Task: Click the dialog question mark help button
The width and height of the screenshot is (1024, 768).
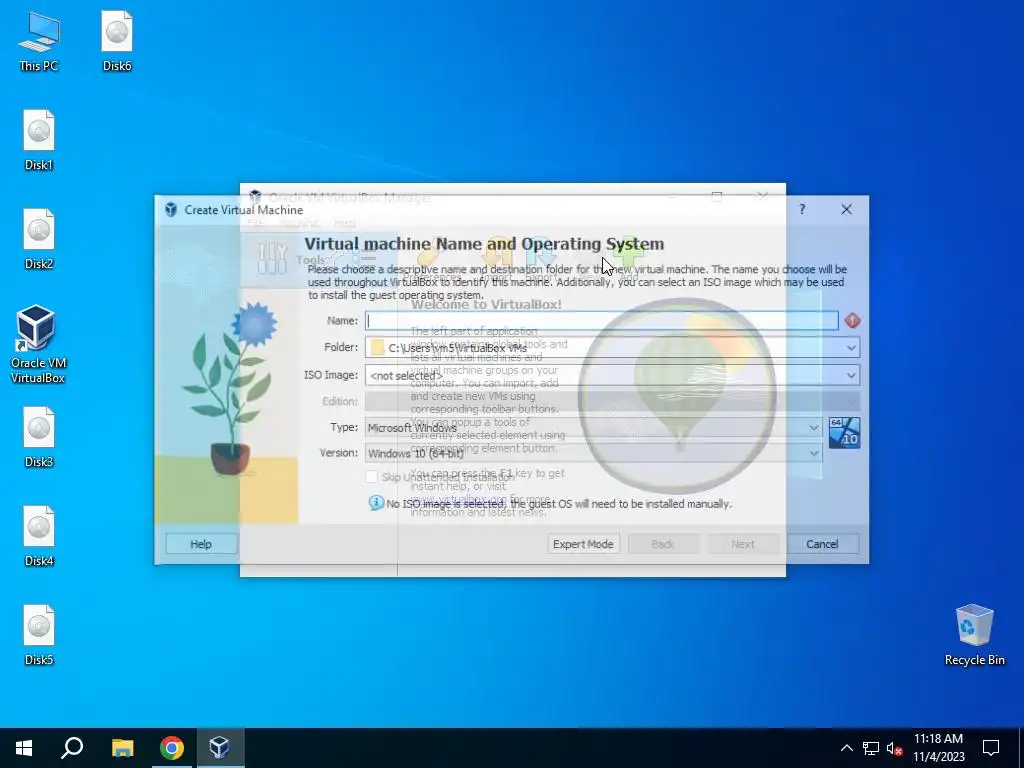Action: coord(802,210)
